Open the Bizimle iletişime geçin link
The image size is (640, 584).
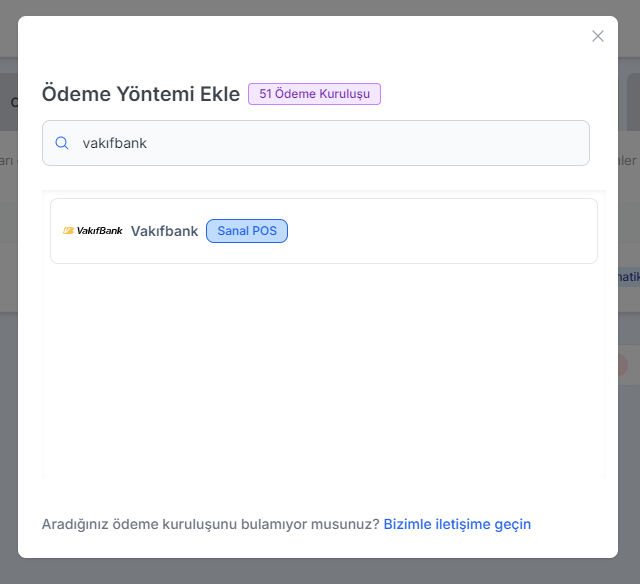coord(457,524)
